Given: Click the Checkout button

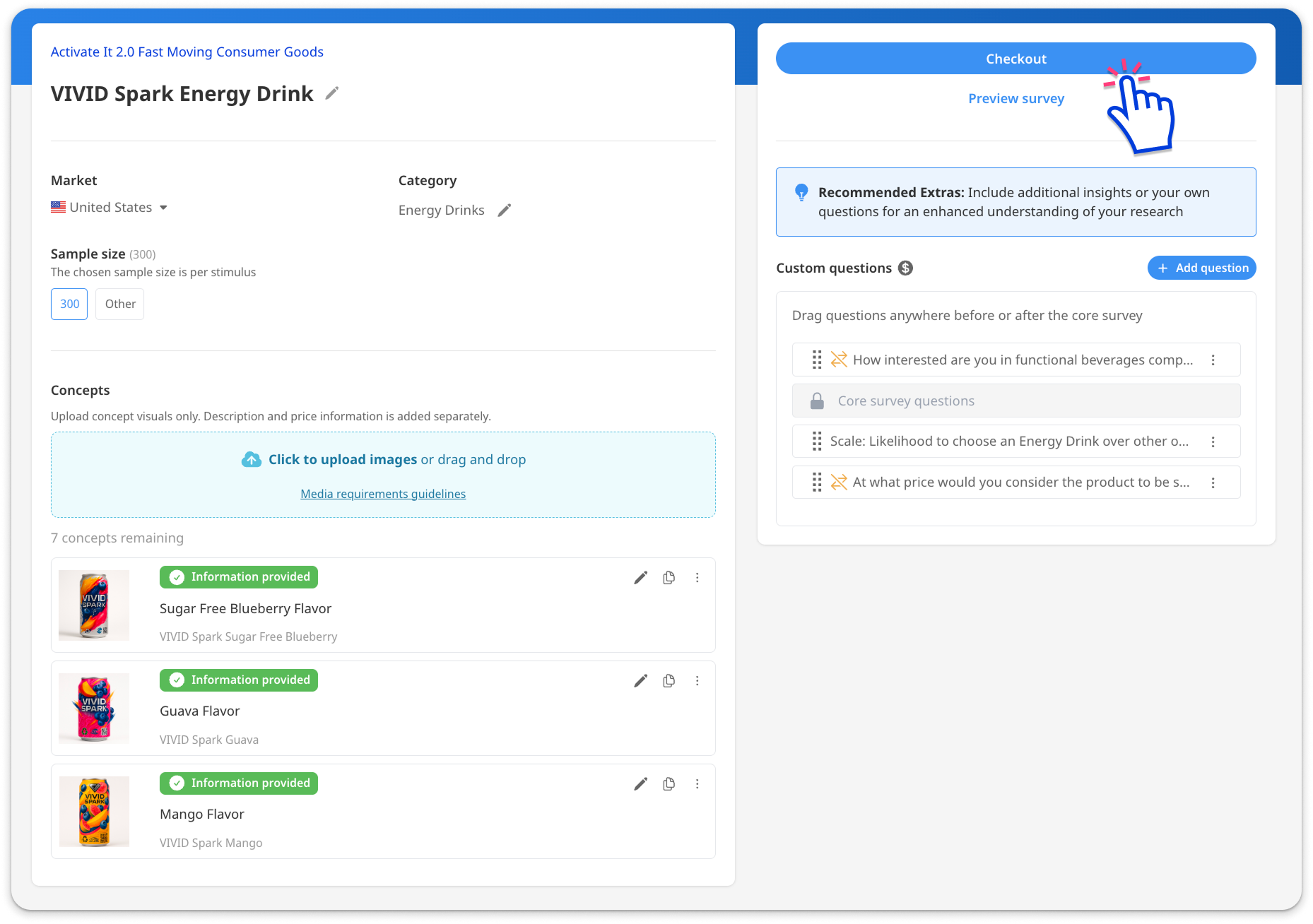Looking at the screenshot, I should coord(1015,59).
